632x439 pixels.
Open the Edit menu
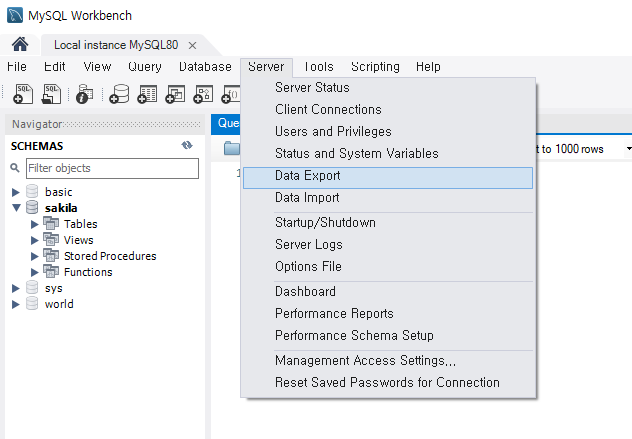pyautogui.click(x=54, y=67)
